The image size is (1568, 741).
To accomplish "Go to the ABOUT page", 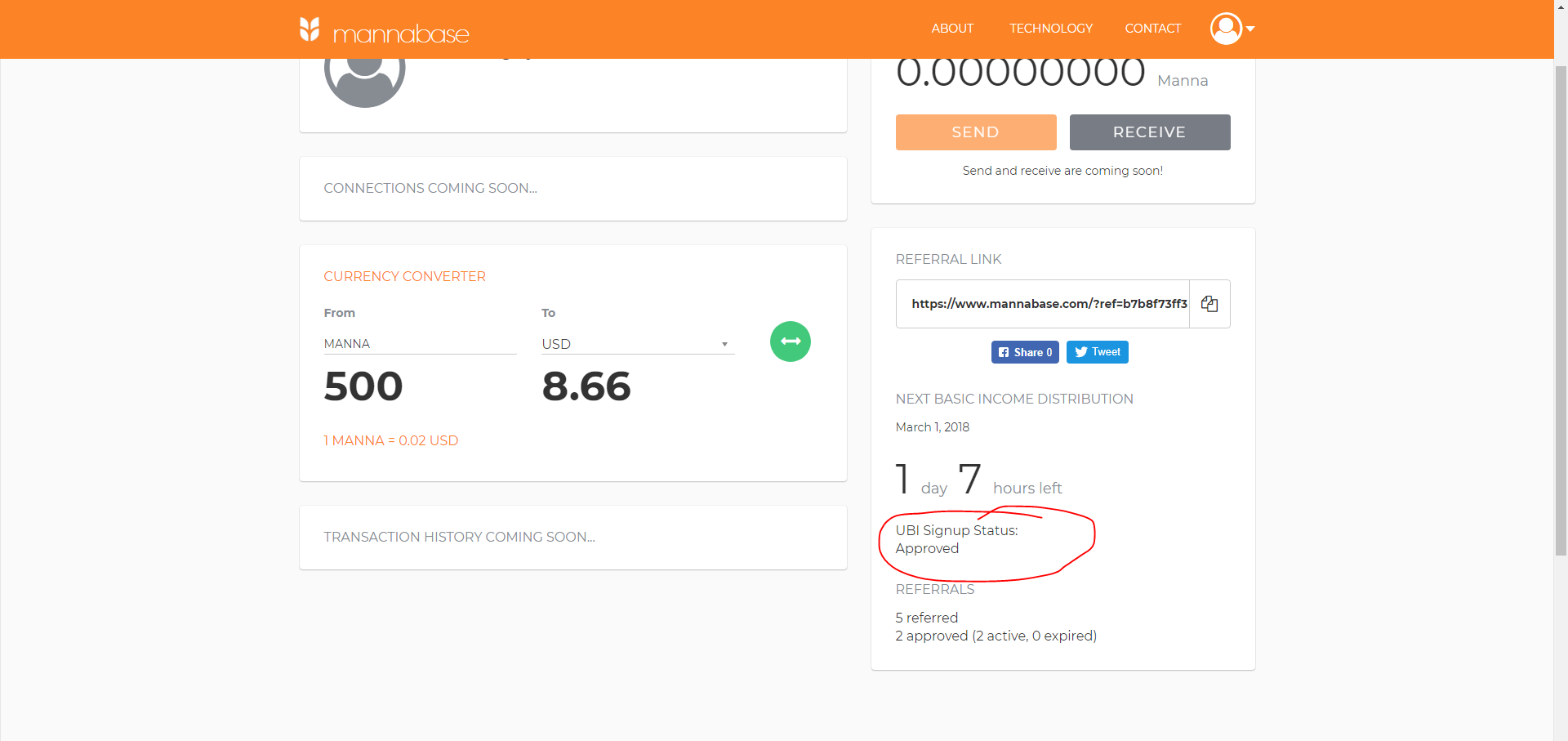I will click(x=952, y=29).
